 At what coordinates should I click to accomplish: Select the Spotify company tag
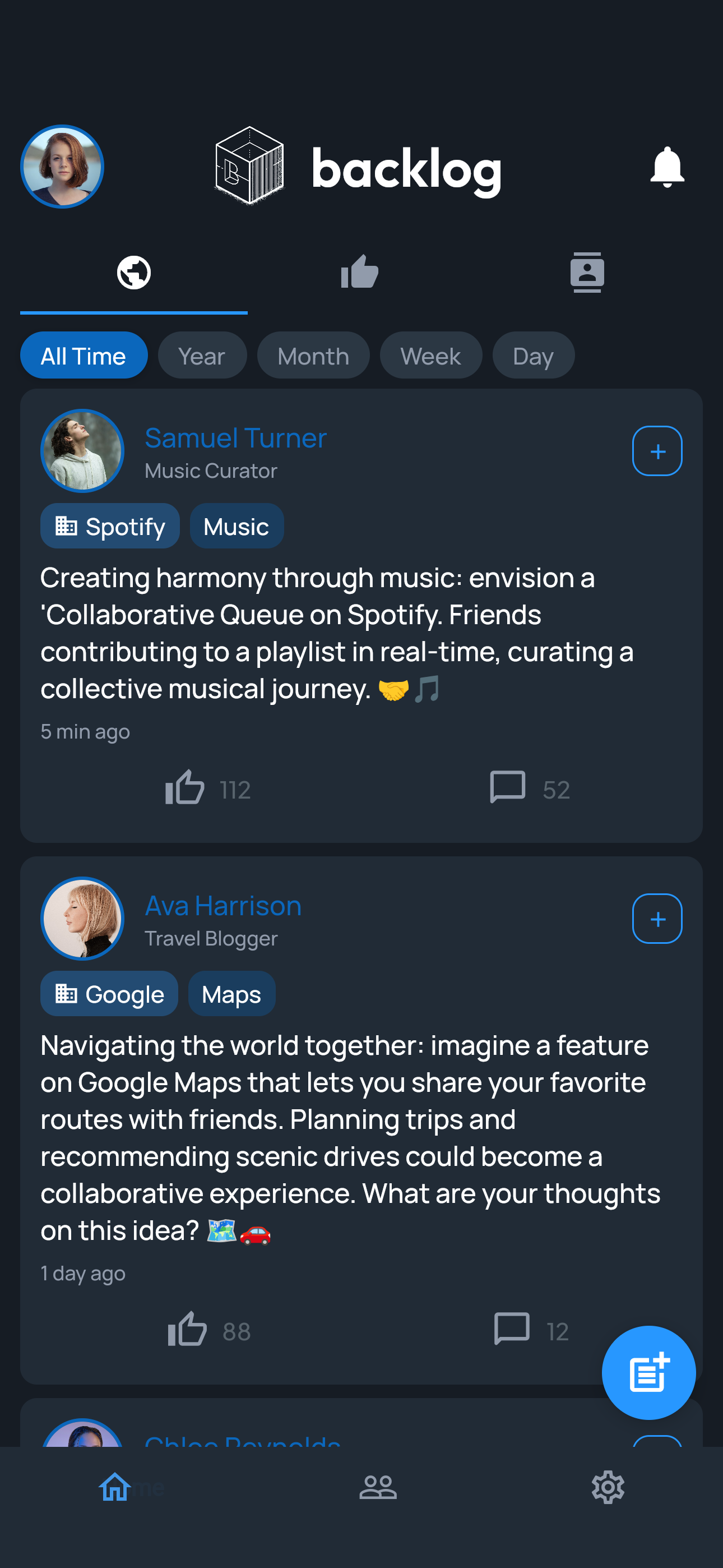click(110, 527)
